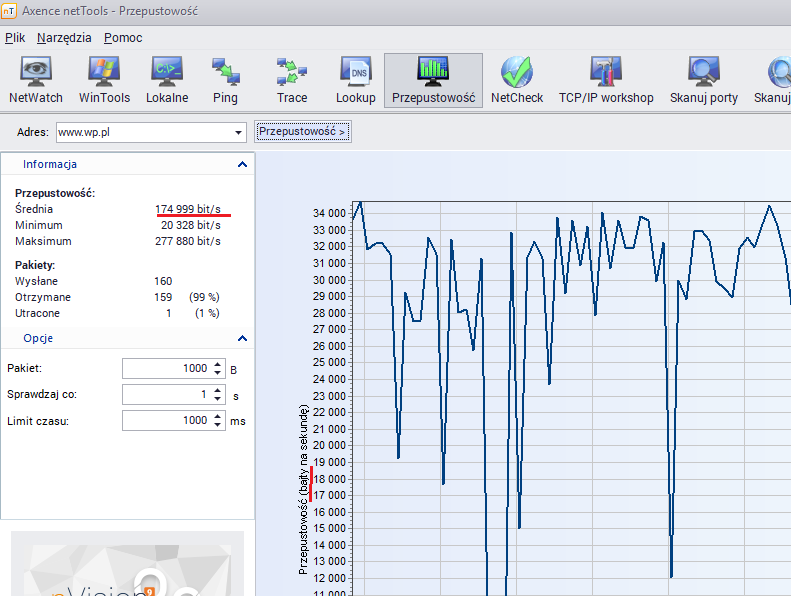The height and width of the screenshot is (596, 791).
Task: Open the Plik menu
Action: click(x=15, y=38)
